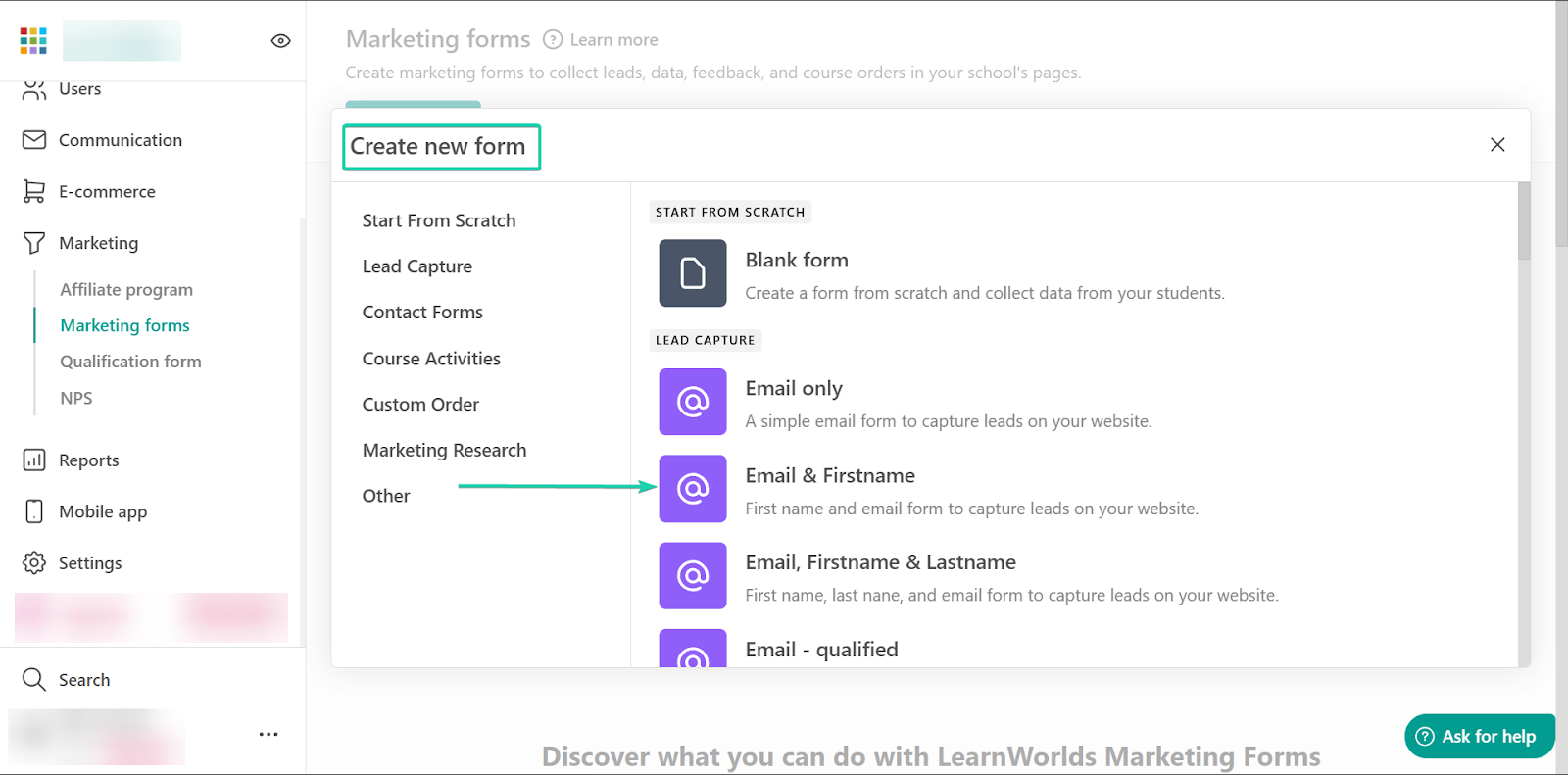The image size is (1568, 775).
Task: Select the Marketing Research category
Action: point(444,451)
